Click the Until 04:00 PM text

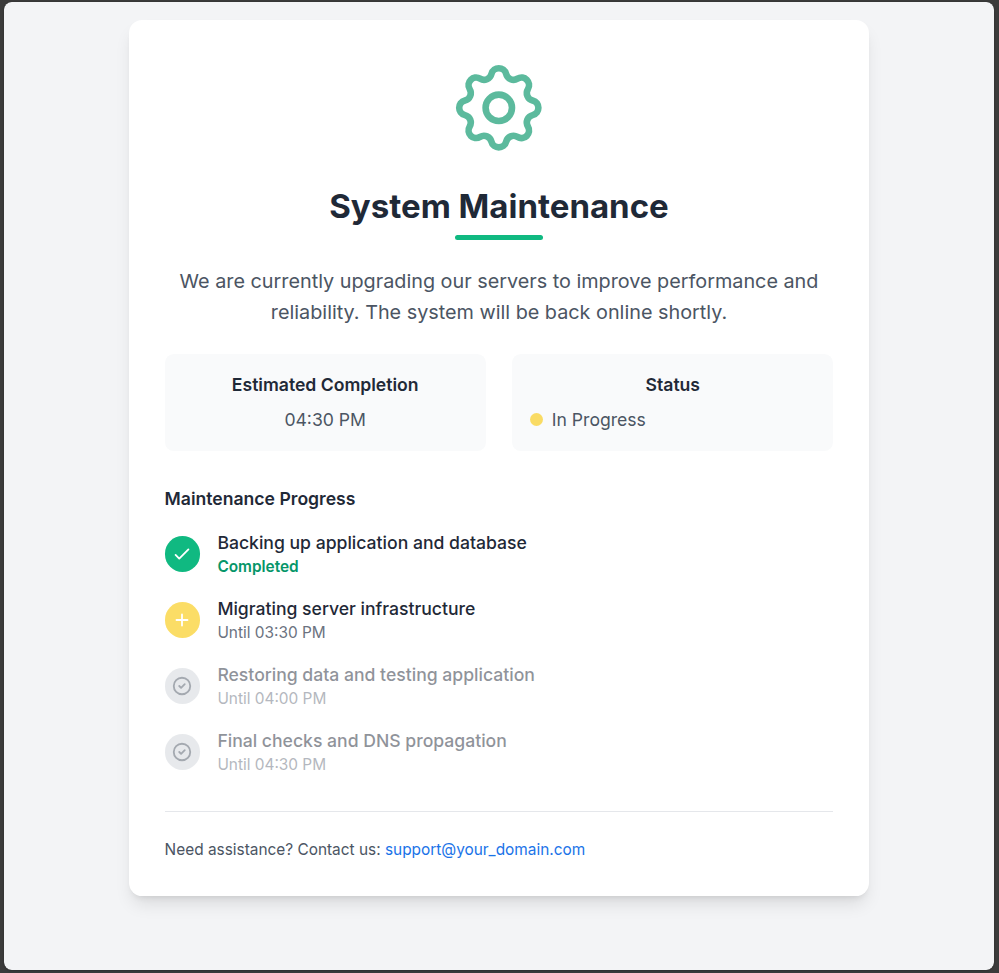272,698
